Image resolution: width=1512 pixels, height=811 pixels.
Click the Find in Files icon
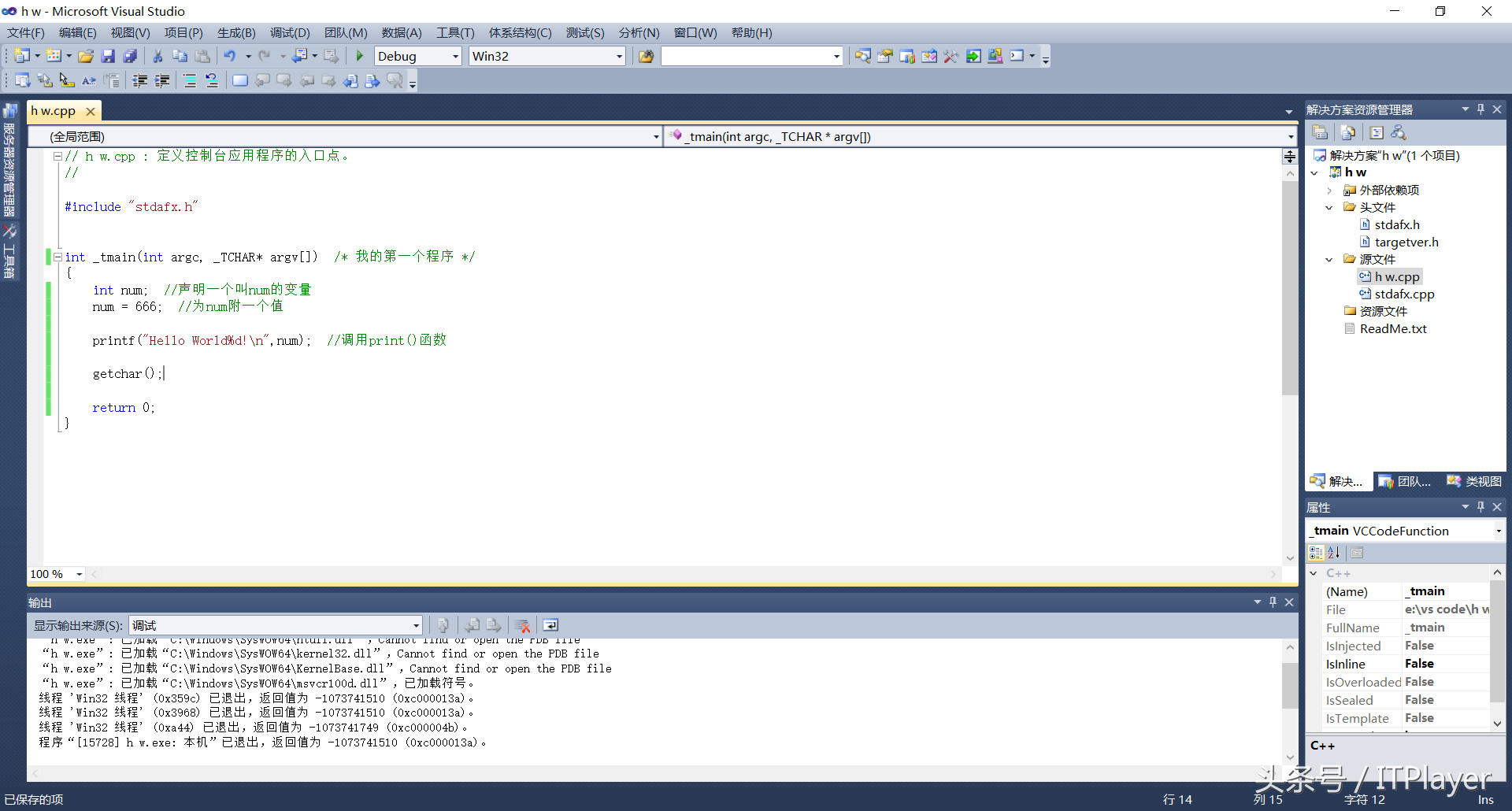pyautogui.click(x=647, y=56)
